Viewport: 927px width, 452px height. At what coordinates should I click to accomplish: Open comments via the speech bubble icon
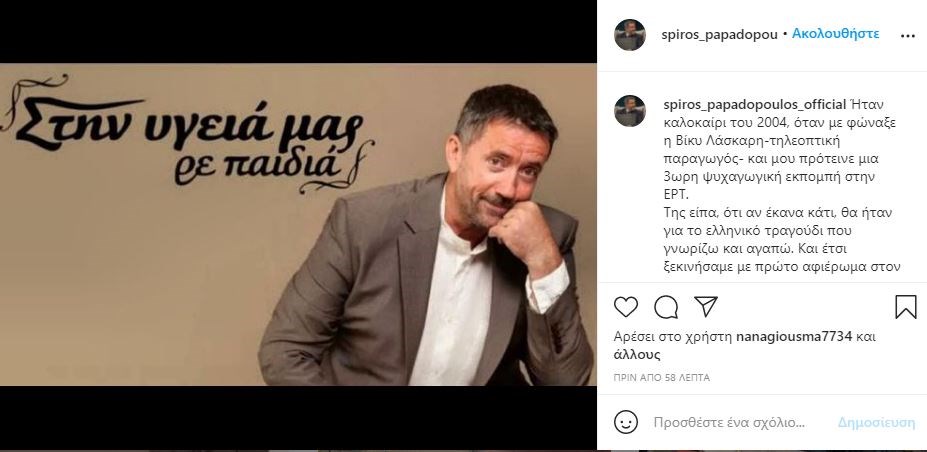(x=666, y=307)
